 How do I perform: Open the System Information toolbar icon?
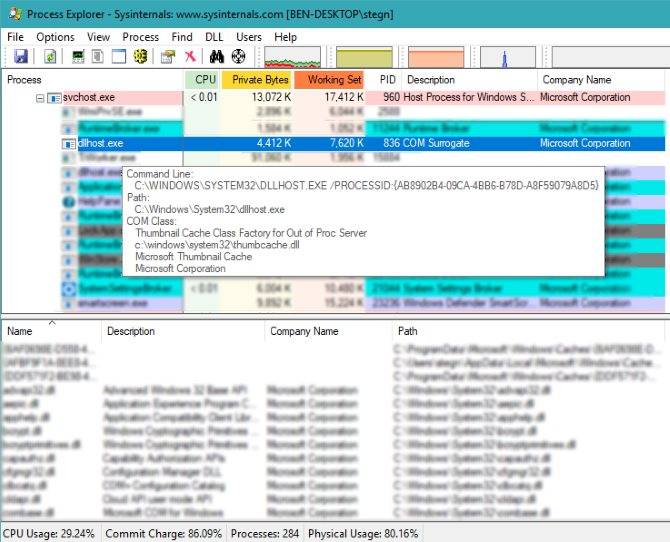pyautogui.click(x=78, y=56)
